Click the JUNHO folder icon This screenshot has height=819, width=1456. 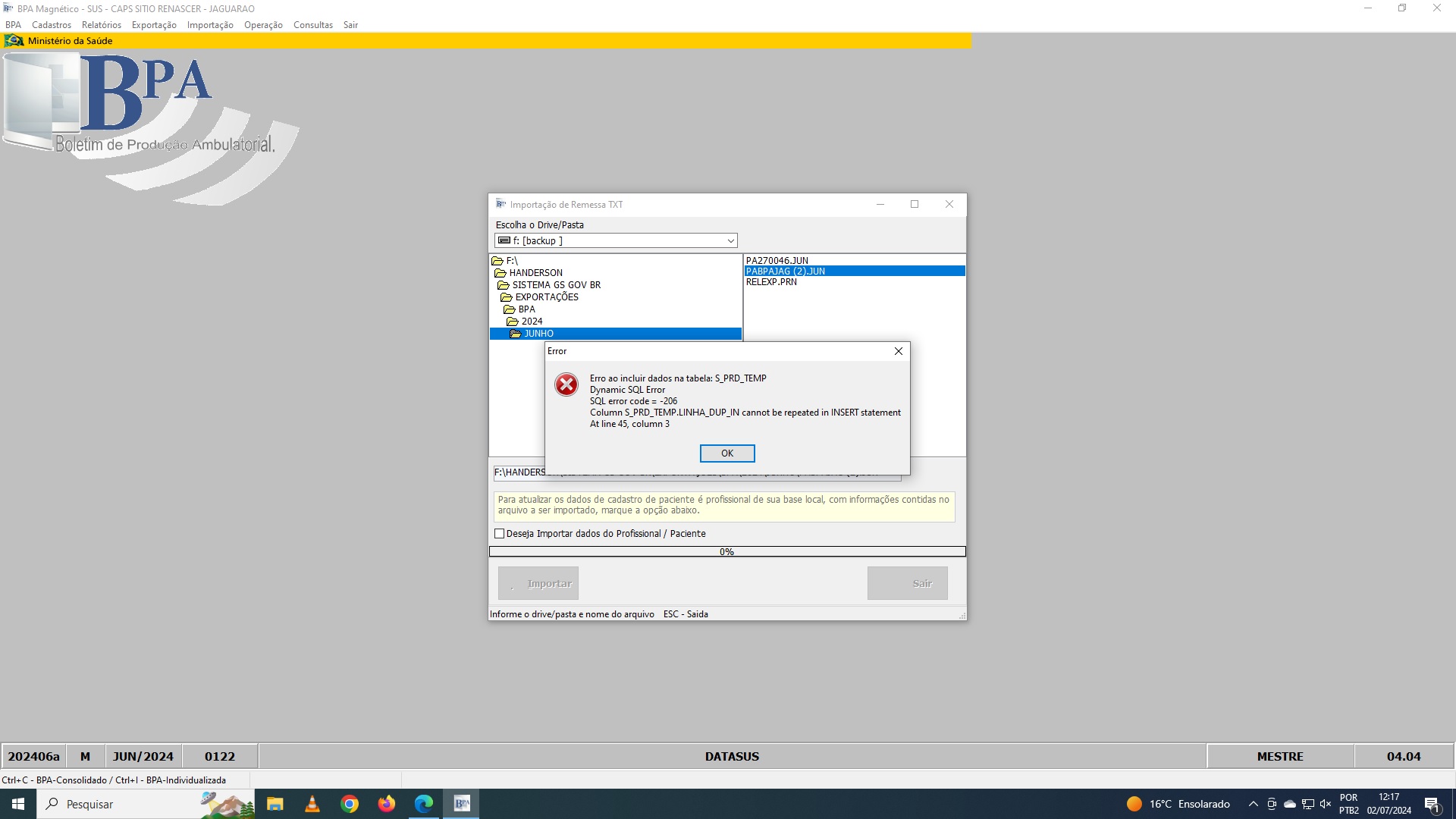pyautogui.click(x=516, y=334)
